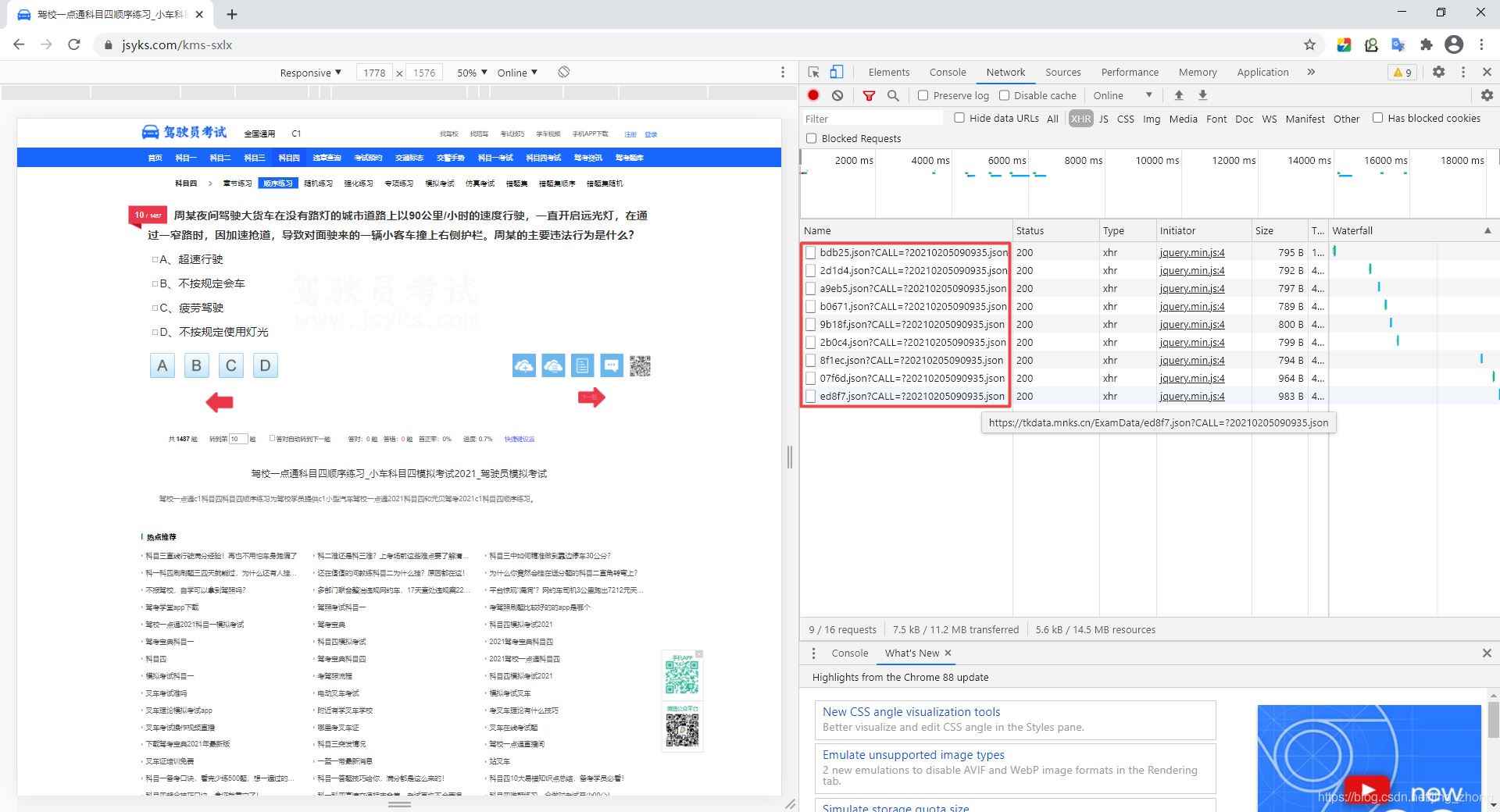The height and width of the screenshot is (812, 1500).
Task: Click the rotate device orientation icon
Action: coord(563,72)
